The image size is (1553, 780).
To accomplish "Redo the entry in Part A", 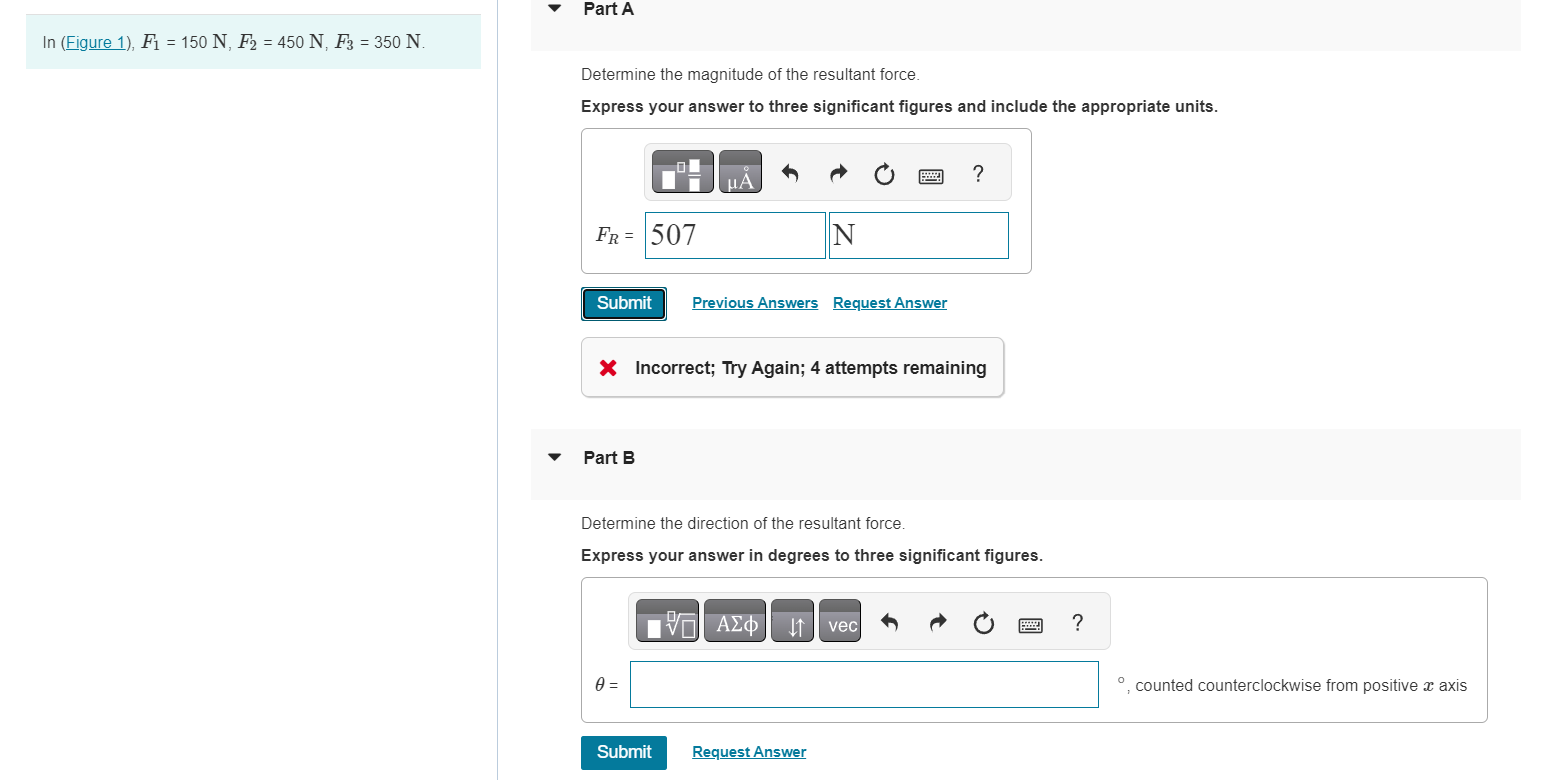I will [838, 175].
